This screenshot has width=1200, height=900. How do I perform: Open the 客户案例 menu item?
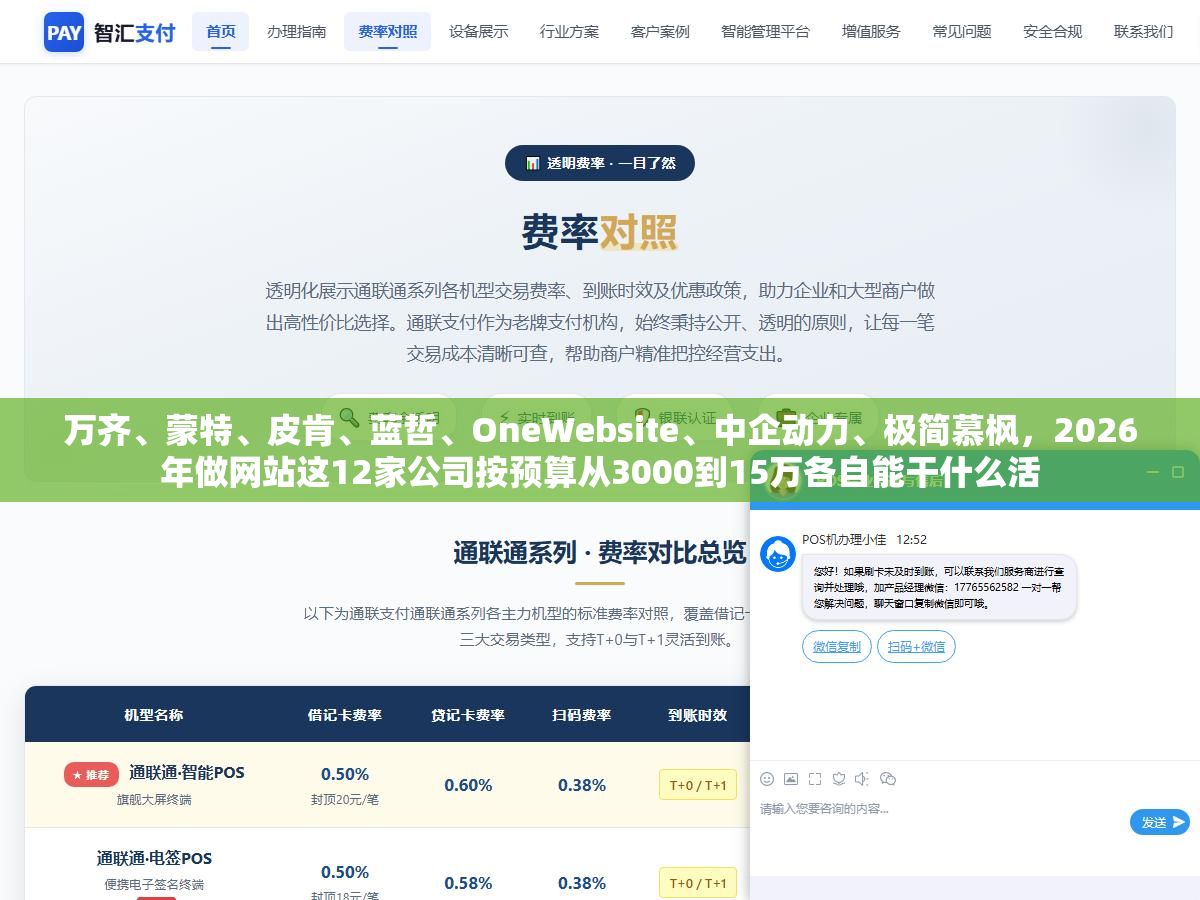[x=660, y=32]
